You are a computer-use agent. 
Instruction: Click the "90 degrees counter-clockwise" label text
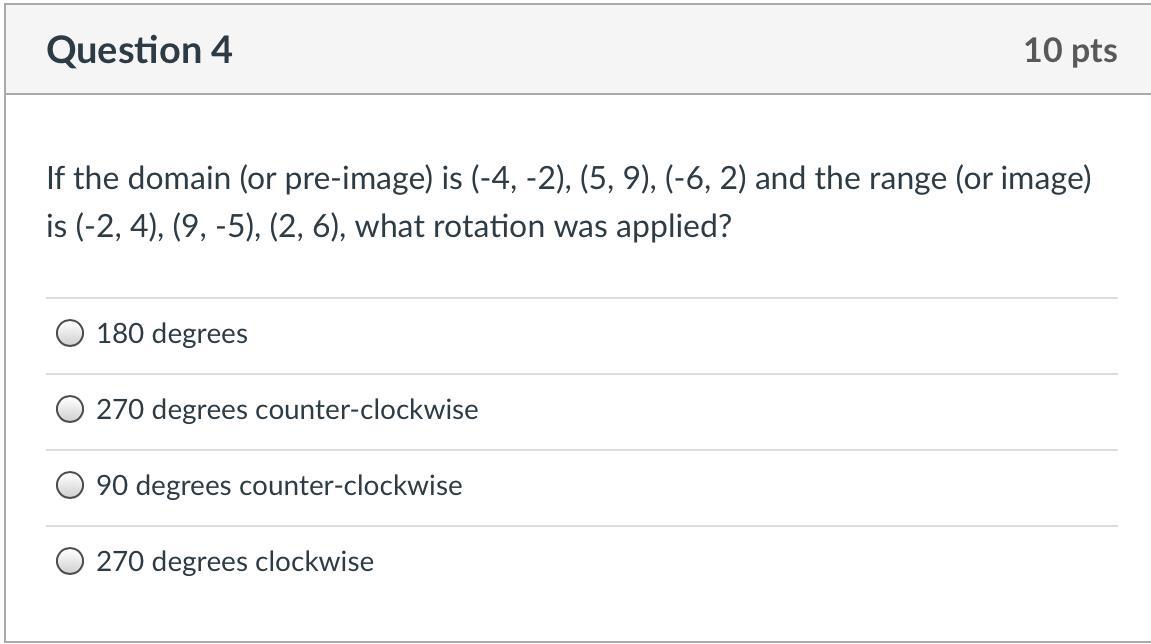[x=279, y=486]
